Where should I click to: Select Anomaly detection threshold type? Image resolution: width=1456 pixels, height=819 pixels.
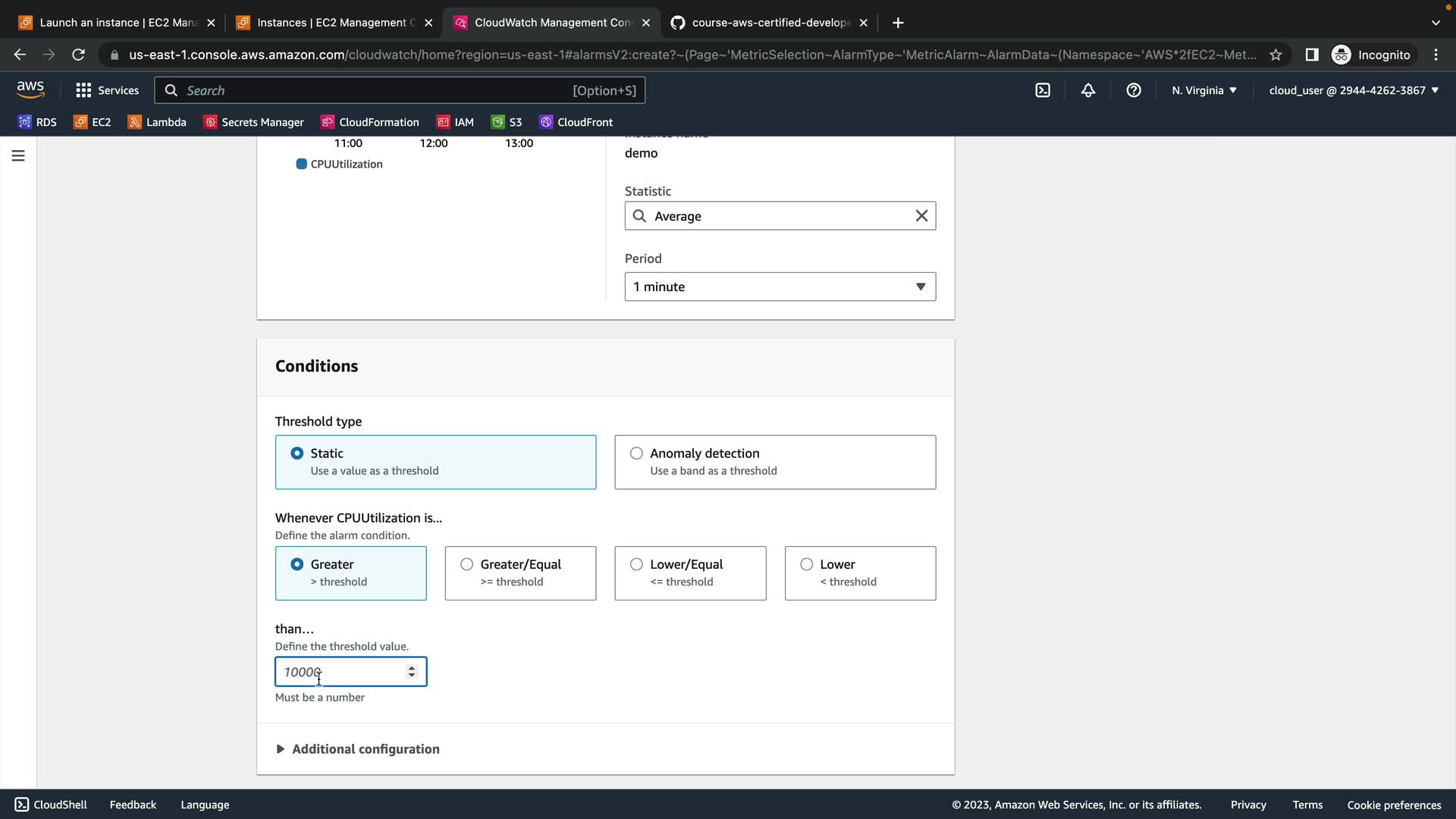click(636, 453)
